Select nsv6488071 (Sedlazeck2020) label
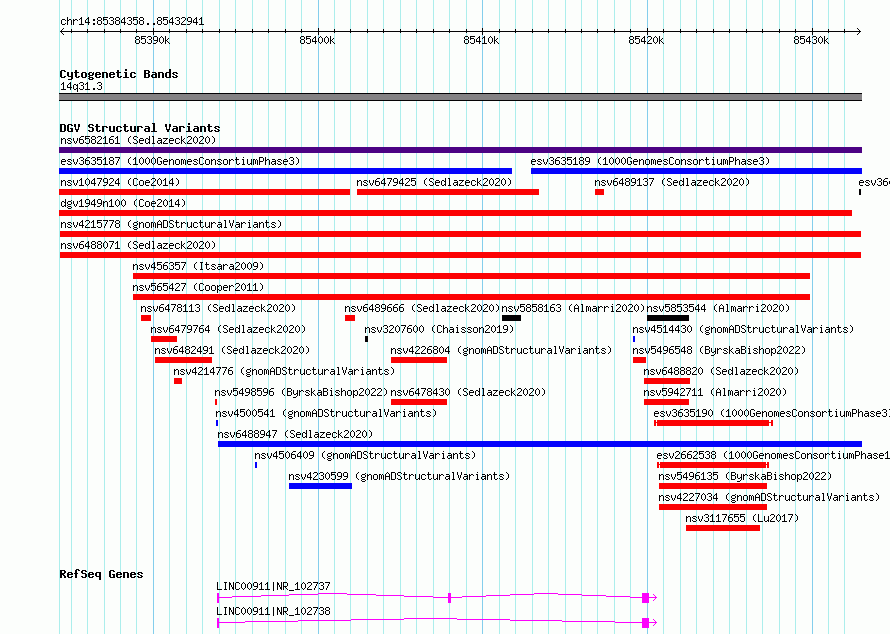This screenshot has height=634, width=890. (138, 245)
